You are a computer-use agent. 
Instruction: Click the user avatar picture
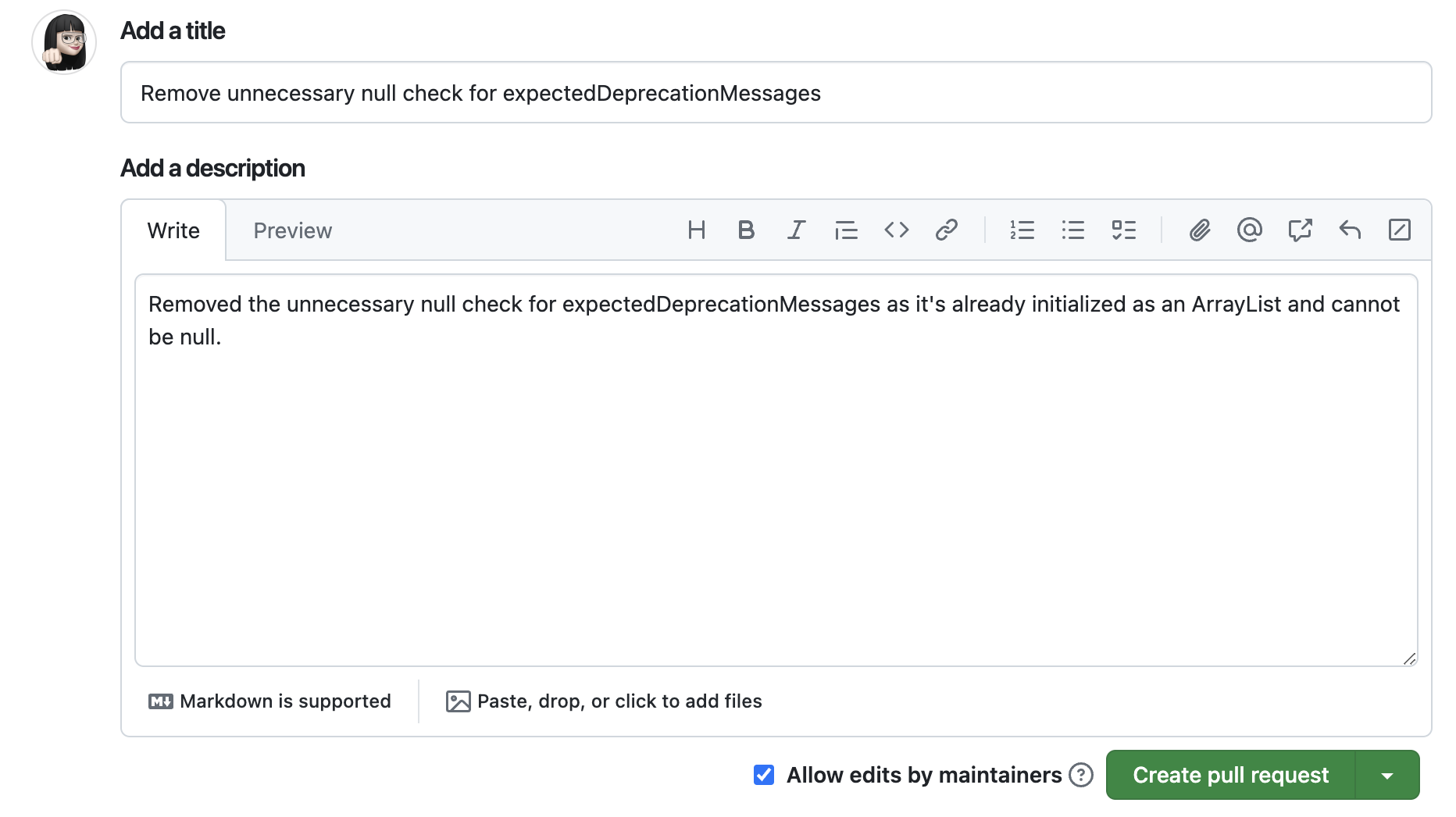[x=64, y=42]
